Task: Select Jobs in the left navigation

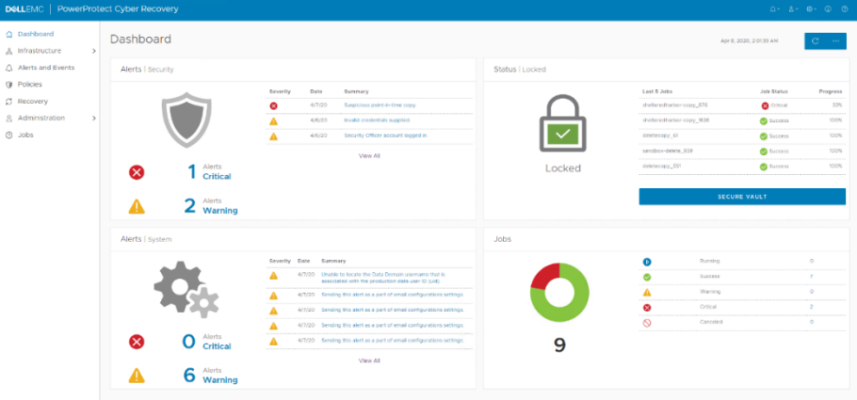Action: click(26, 134)
